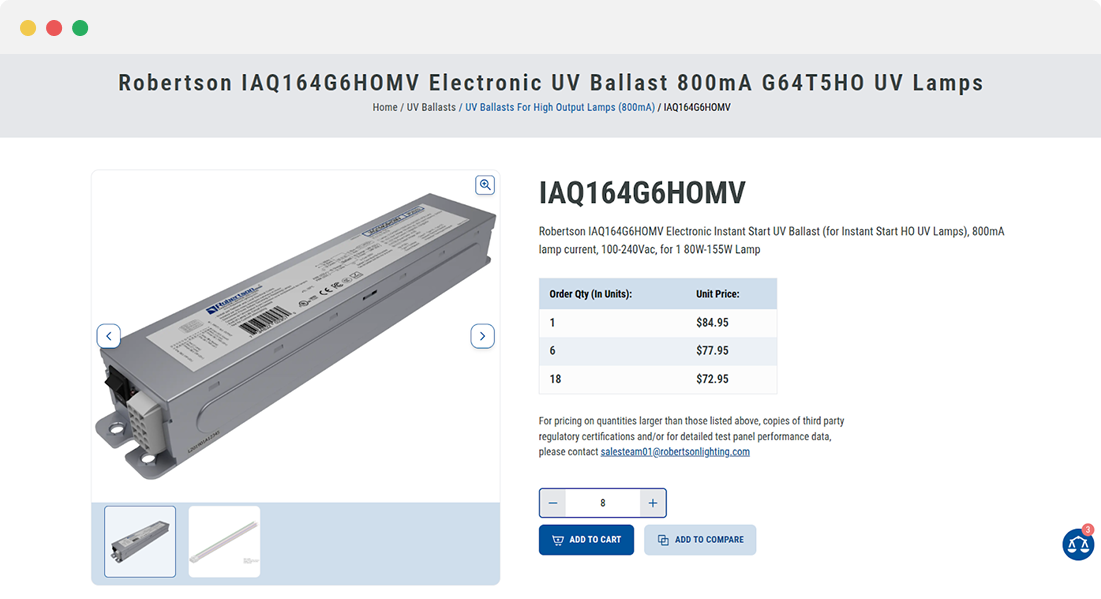The height and width of the screenshot is (599, 1101).
Task: Add the ballast to cart
Action: pyautogui.click(x=586, y=540)
